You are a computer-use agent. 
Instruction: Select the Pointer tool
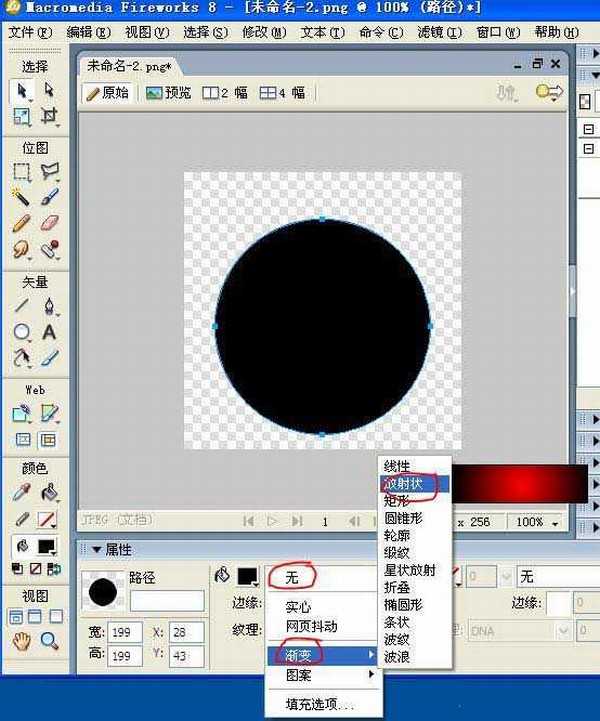21,91
